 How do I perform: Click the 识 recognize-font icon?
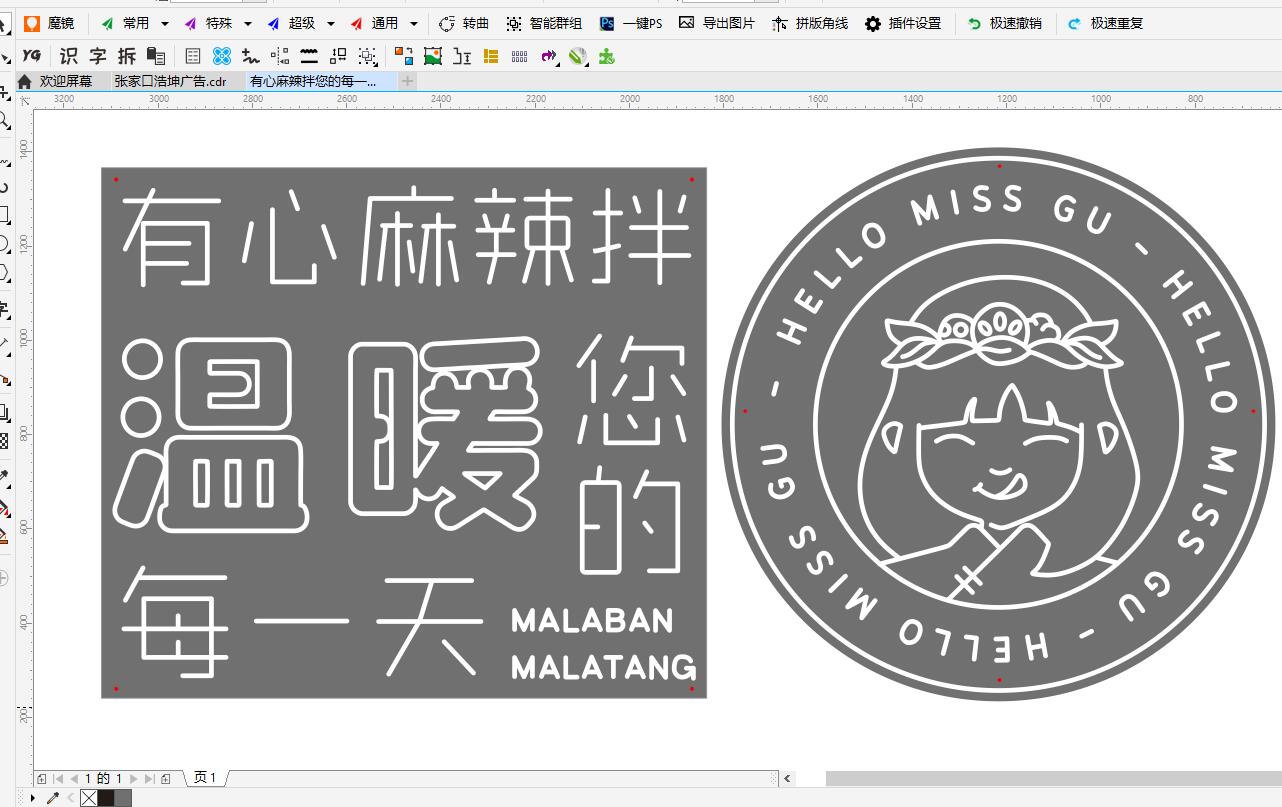(69, 56)
